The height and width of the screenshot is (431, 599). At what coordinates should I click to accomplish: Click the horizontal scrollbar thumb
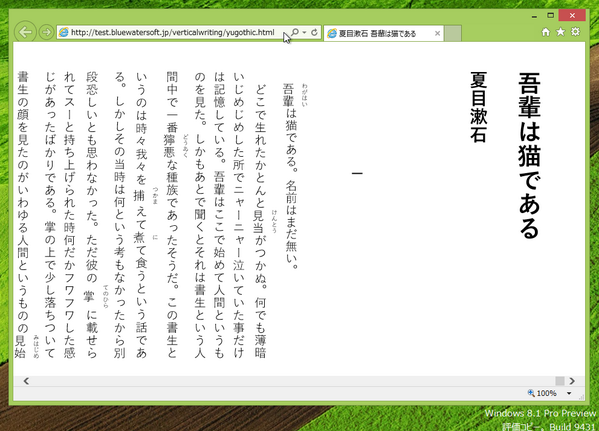coord(560,381)
